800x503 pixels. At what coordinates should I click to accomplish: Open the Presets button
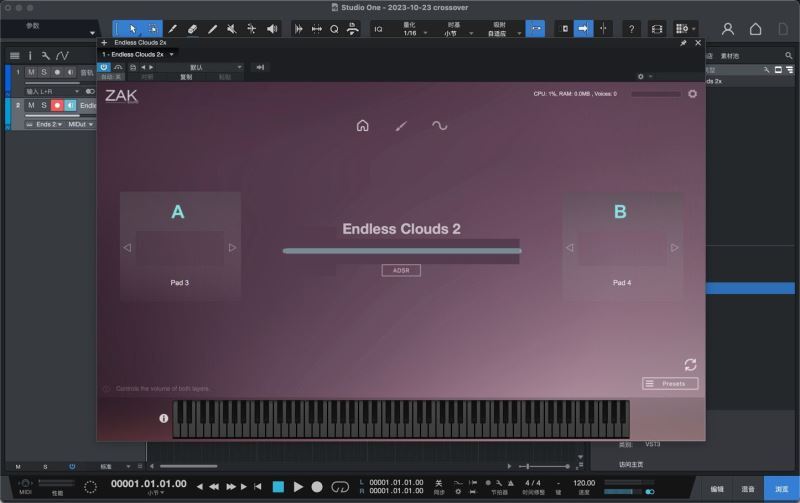point(670,384)
